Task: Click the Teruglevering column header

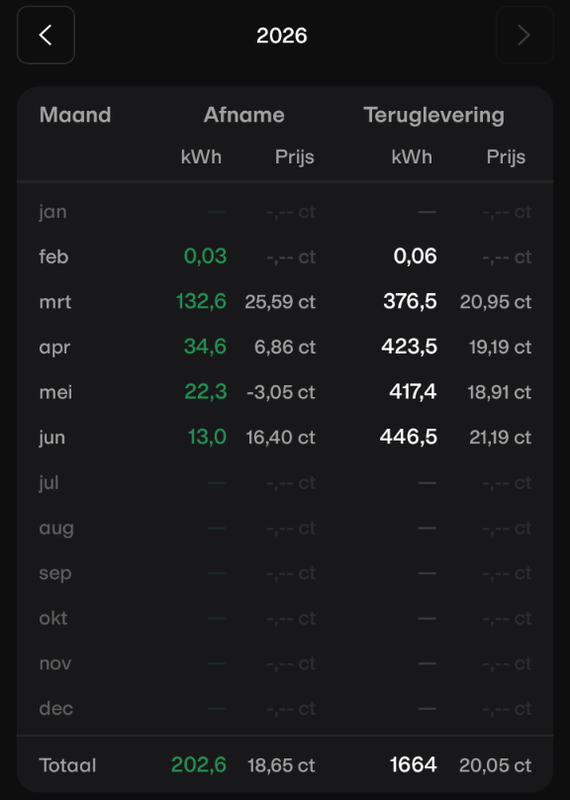Action: click(x=434, y=115)
